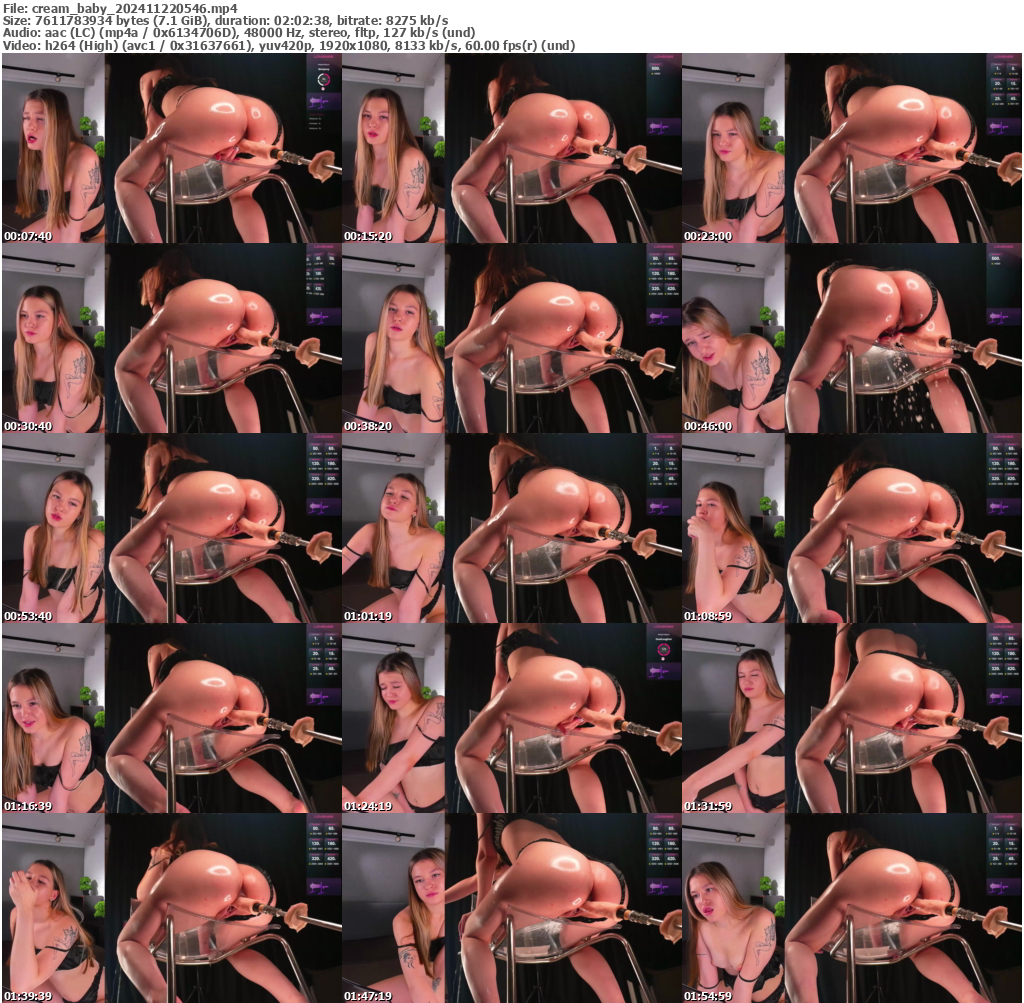Click the thumbnail marked 01:08:59
The height and width of the screenshot is (1003, 1024).
tap(852, 528)
